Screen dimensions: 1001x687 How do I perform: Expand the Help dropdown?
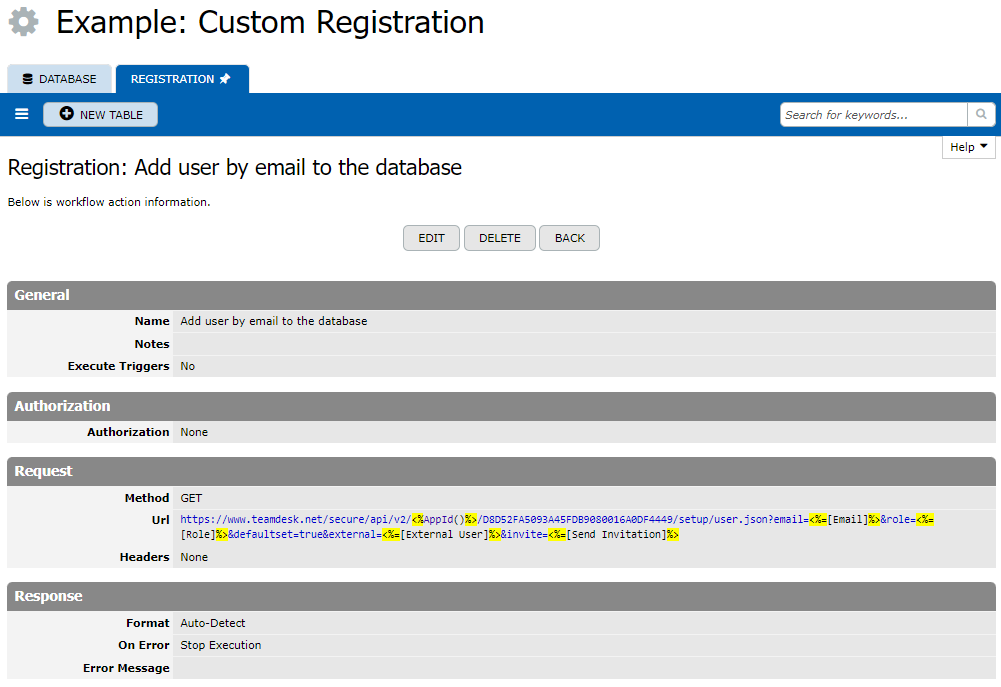[968, 147]
